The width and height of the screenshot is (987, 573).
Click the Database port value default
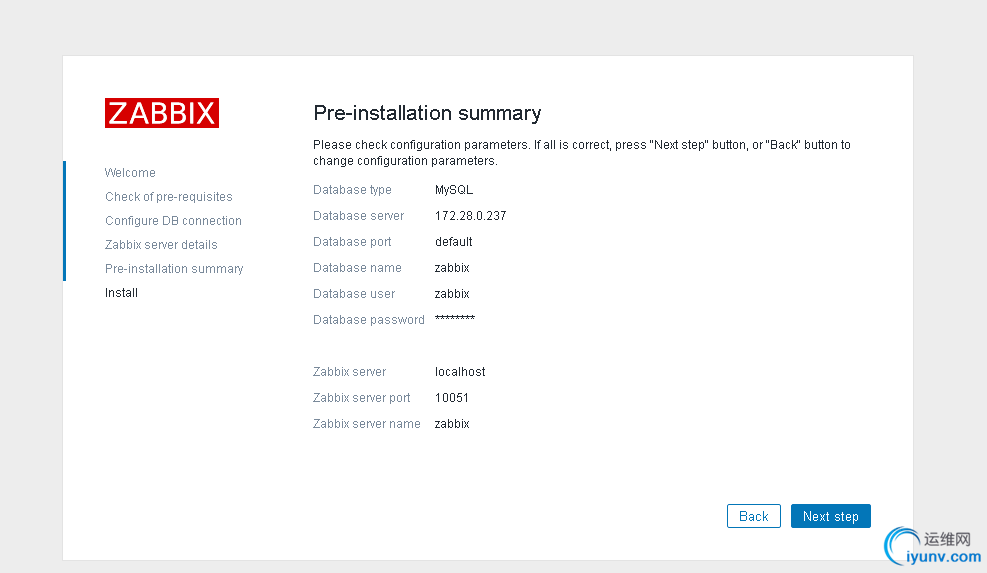click(x=453, y=242)
